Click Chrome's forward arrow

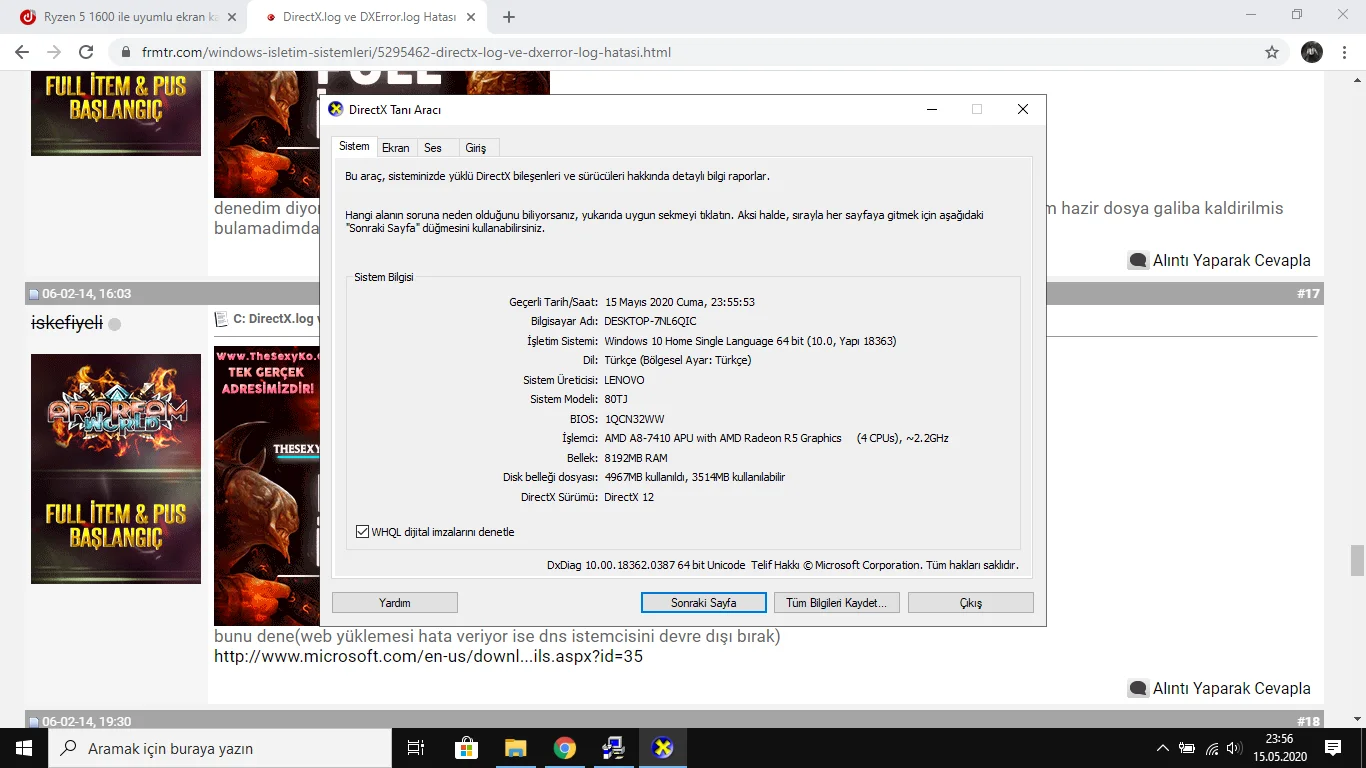coord(54,52)
